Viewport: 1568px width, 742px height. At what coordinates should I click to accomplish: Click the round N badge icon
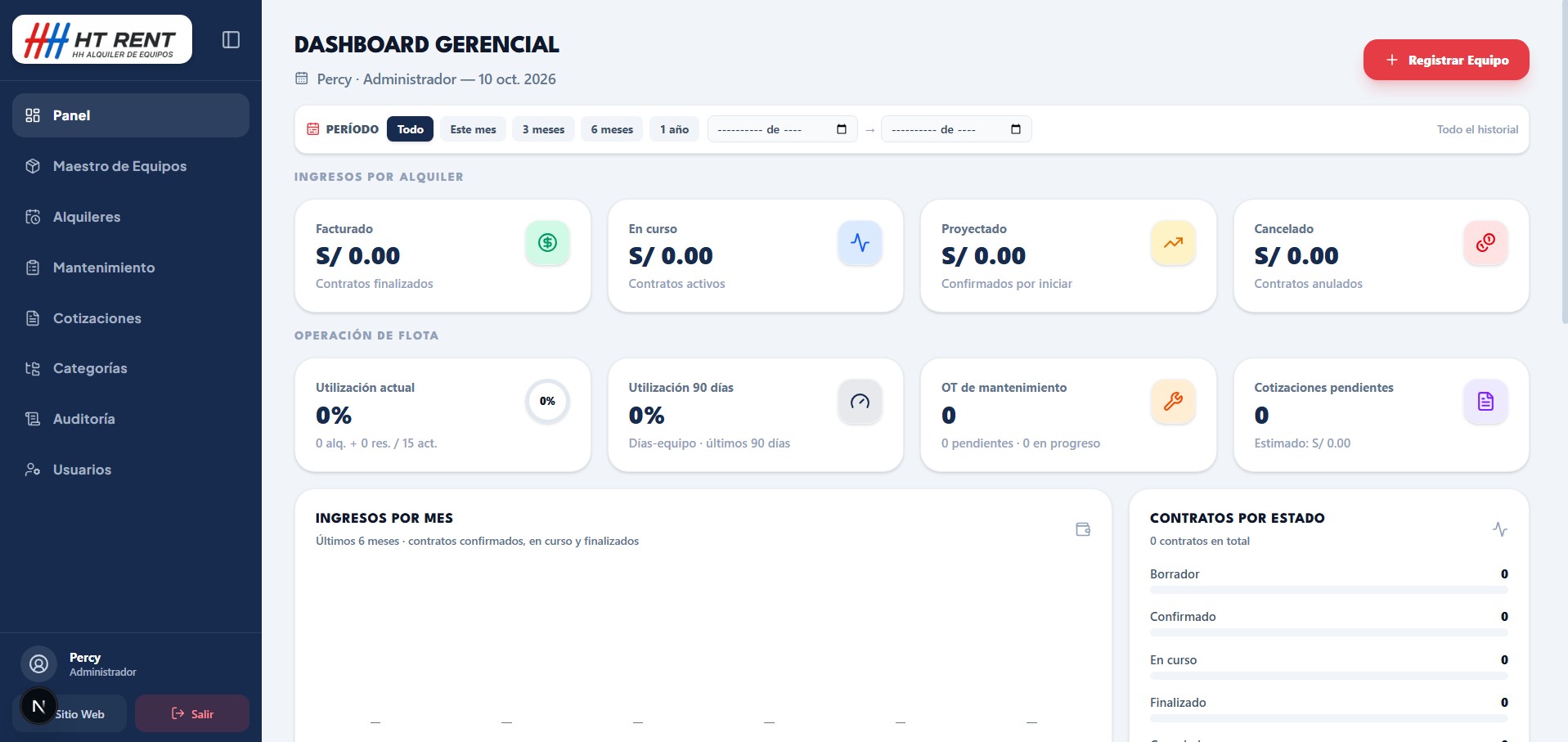[38, 706]
